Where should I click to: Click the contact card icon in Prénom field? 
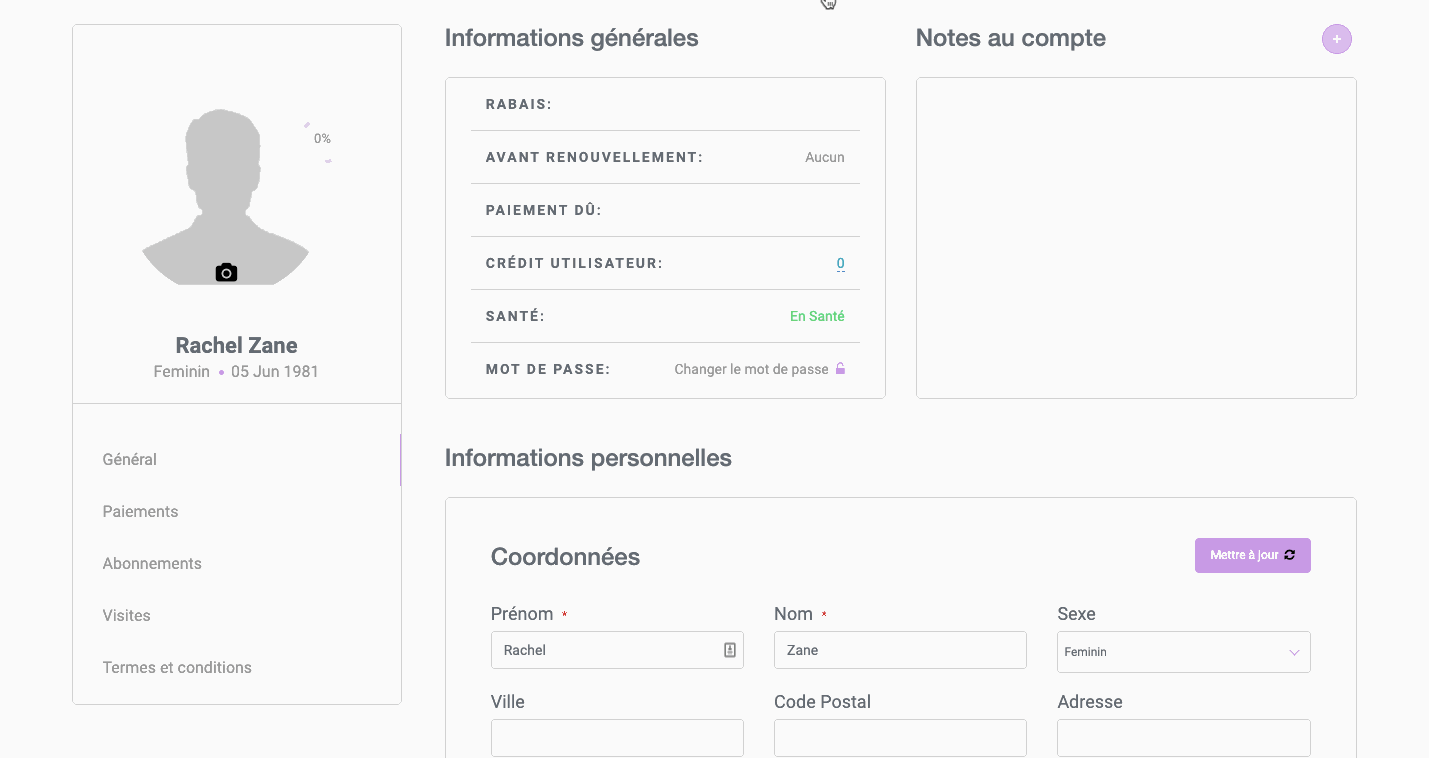730,650
